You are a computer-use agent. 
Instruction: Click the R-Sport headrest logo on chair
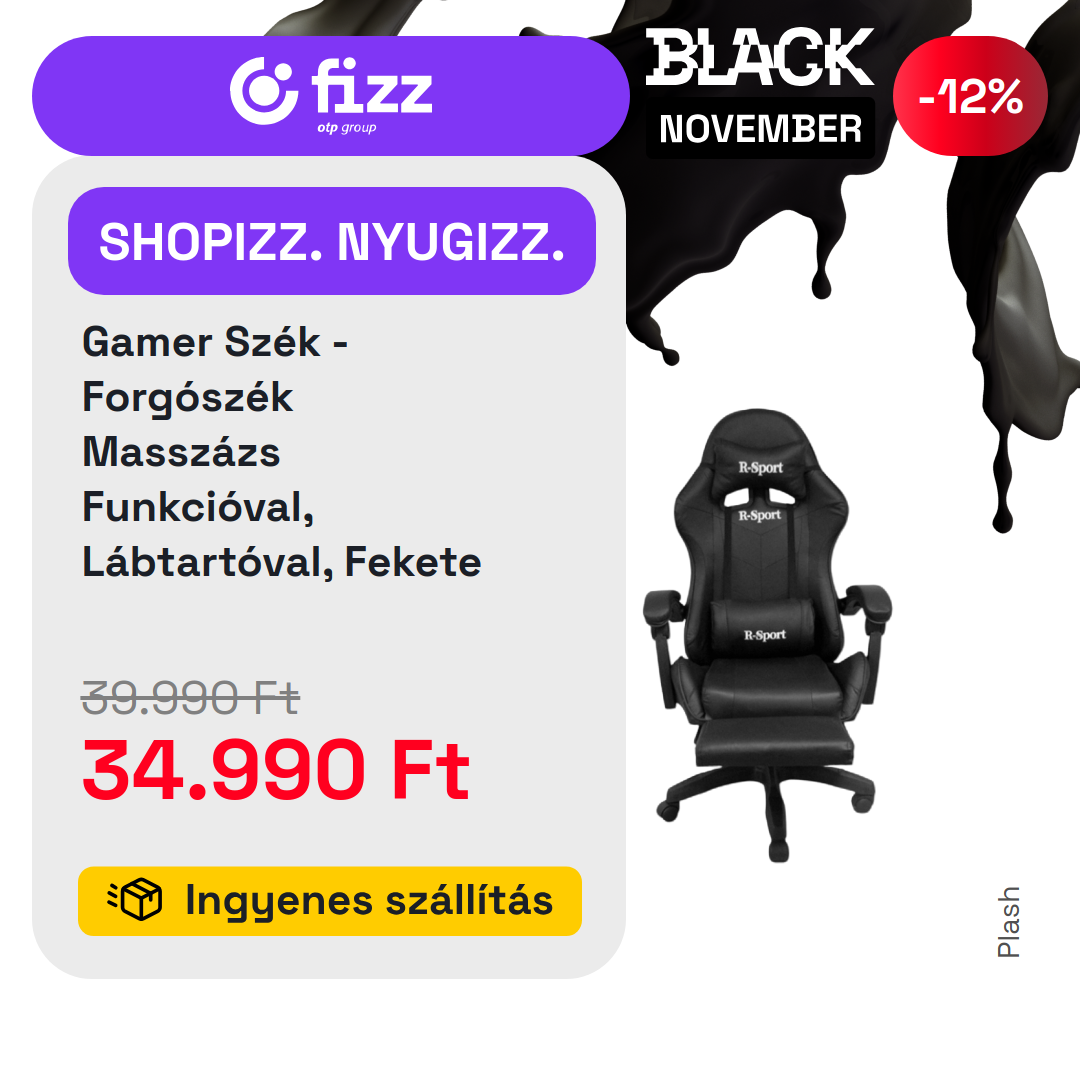[x=760, y=468]
